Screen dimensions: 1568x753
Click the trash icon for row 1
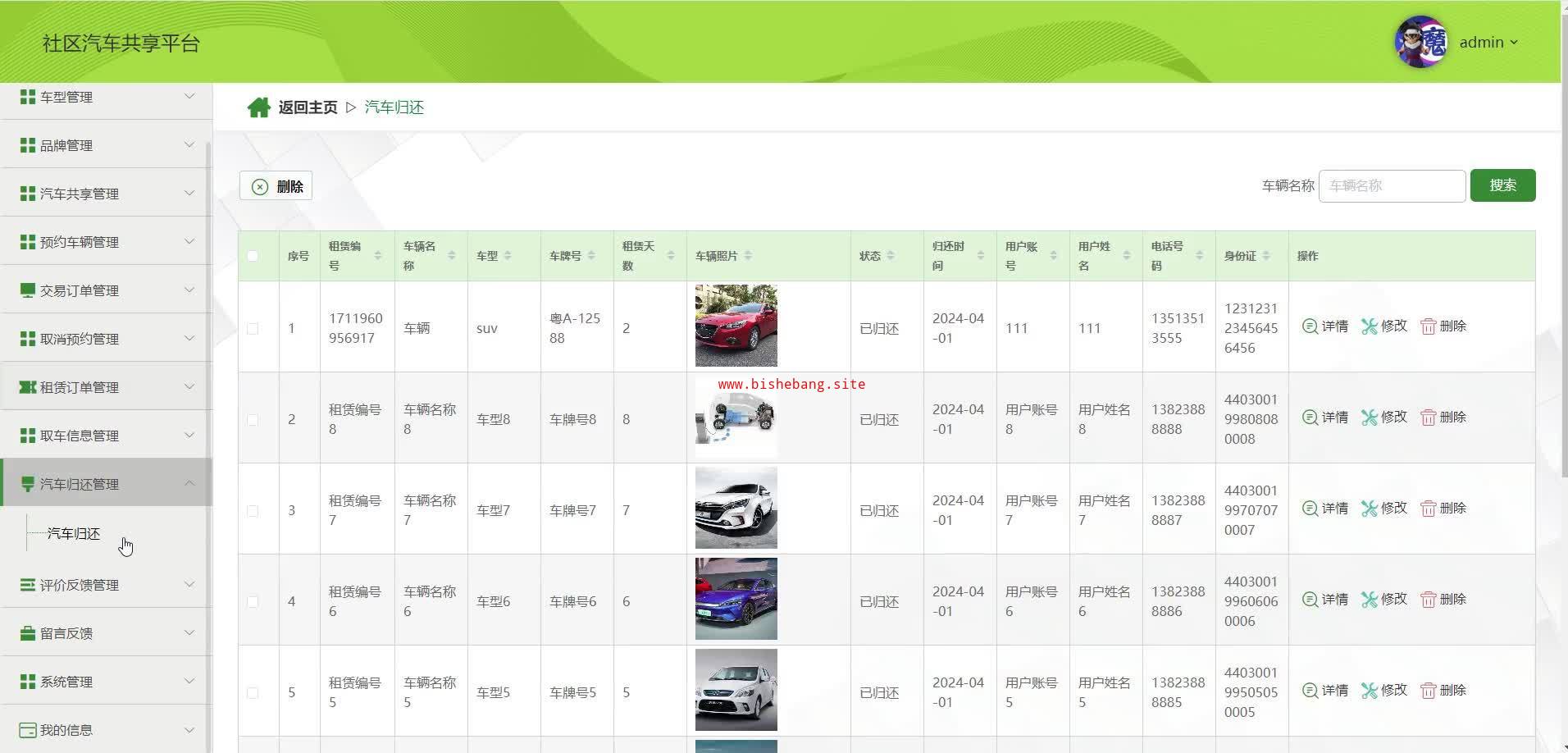pyautogui.click(x=1428, y=326)
